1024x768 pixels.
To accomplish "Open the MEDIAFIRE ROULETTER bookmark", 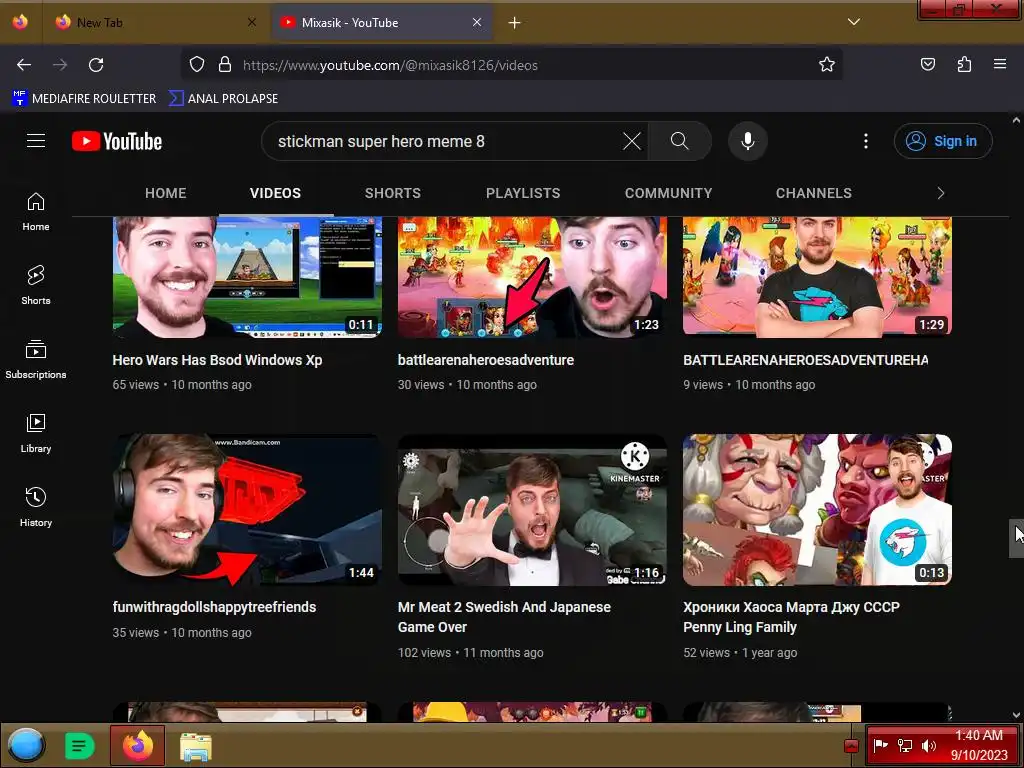I will (x=84, y=99).
